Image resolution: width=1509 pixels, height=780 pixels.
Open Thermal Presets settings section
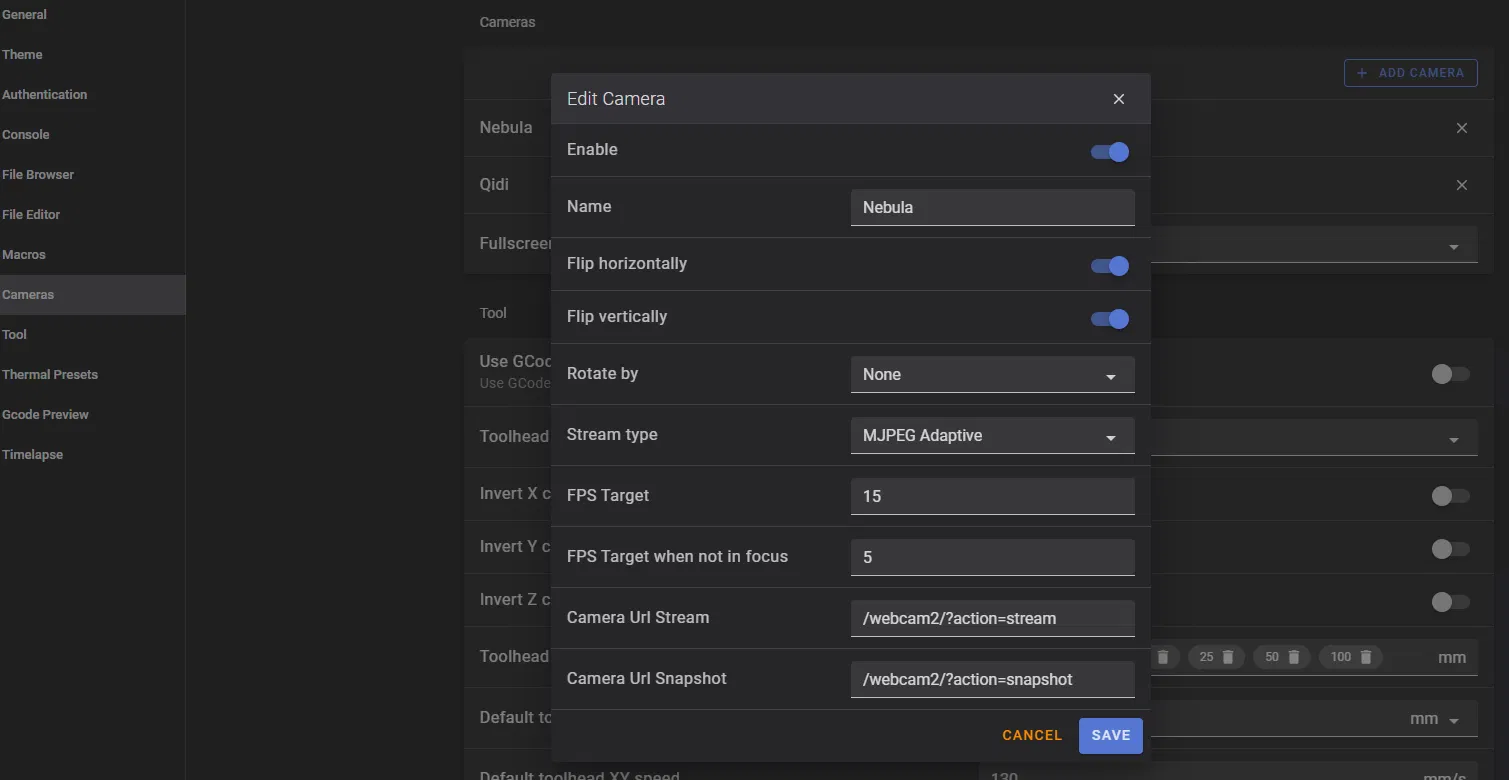50,375
